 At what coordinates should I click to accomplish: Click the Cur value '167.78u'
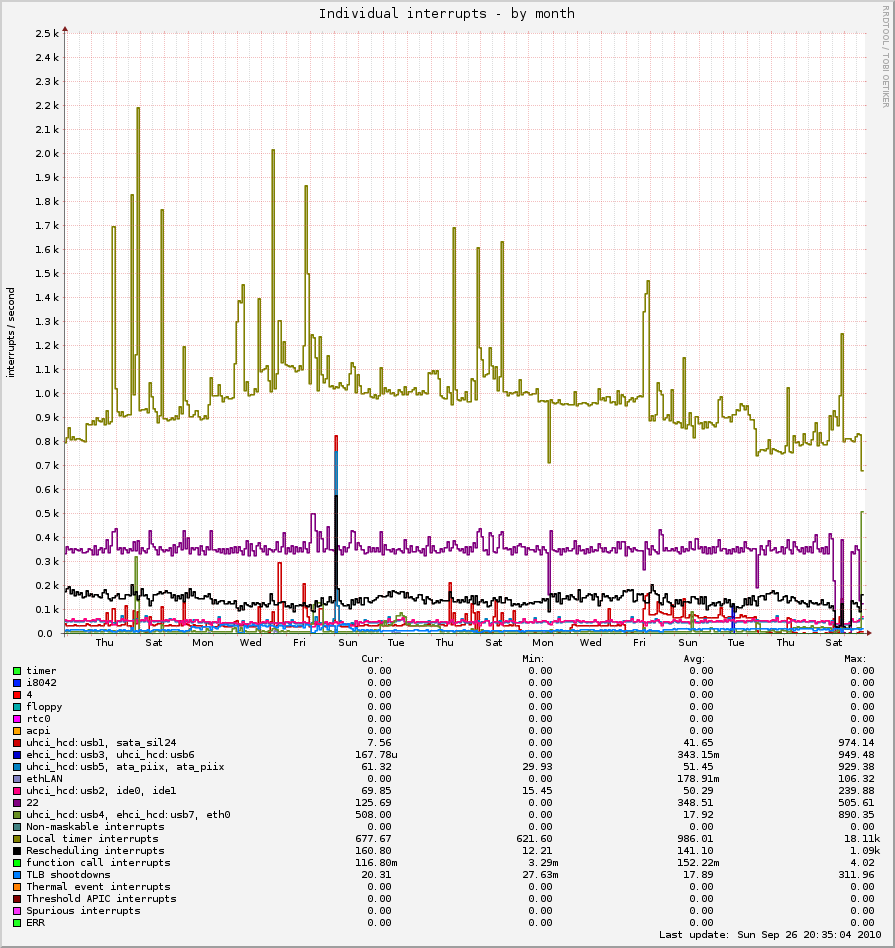pyautogui.click(x=376, y=755)
